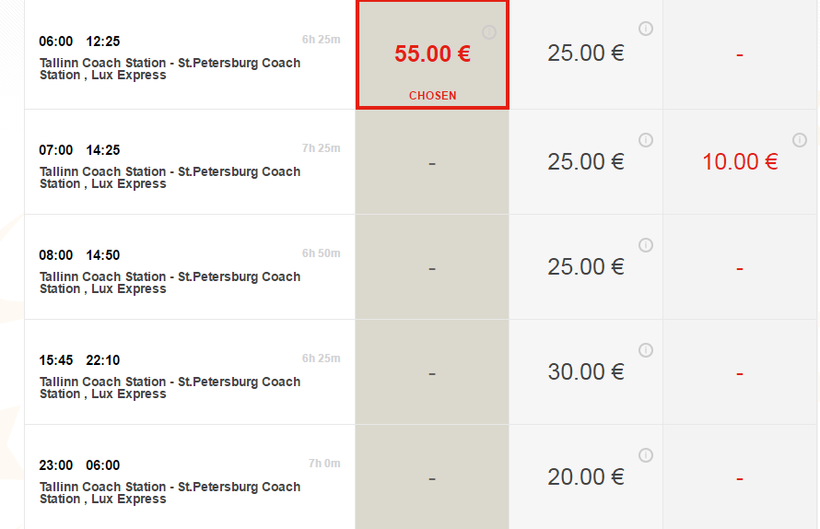Open the overnight 23:00–06:00 trip route details
This screenshot has height=529, width=820.
(170, 493)
